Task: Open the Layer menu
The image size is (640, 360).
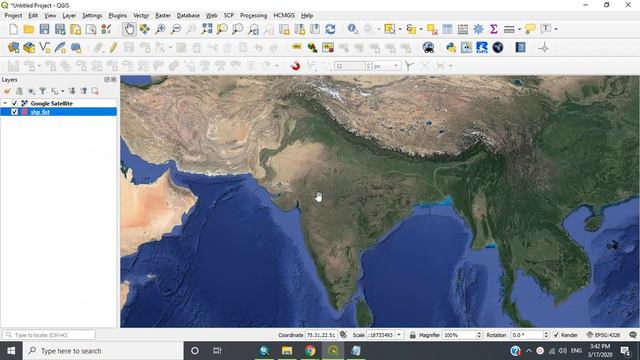Action: (x=69, y=16)
